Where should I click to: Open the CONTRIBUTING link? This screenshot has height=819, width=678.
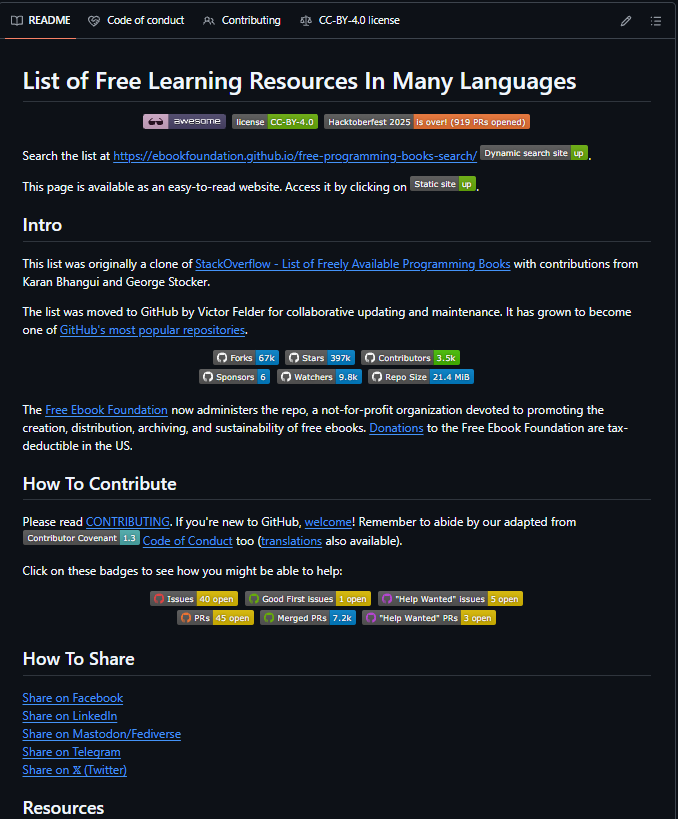[x=128, y=522]
